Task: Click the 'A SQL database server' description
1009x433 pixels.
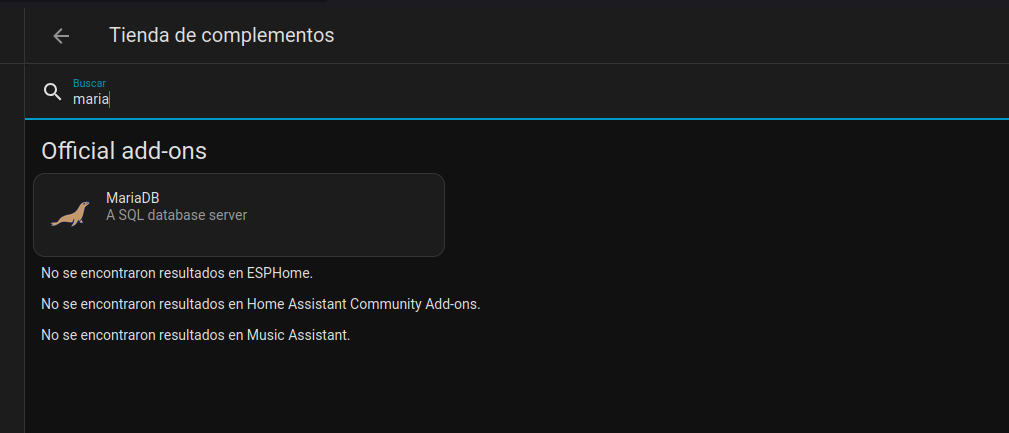Action: 176,215
